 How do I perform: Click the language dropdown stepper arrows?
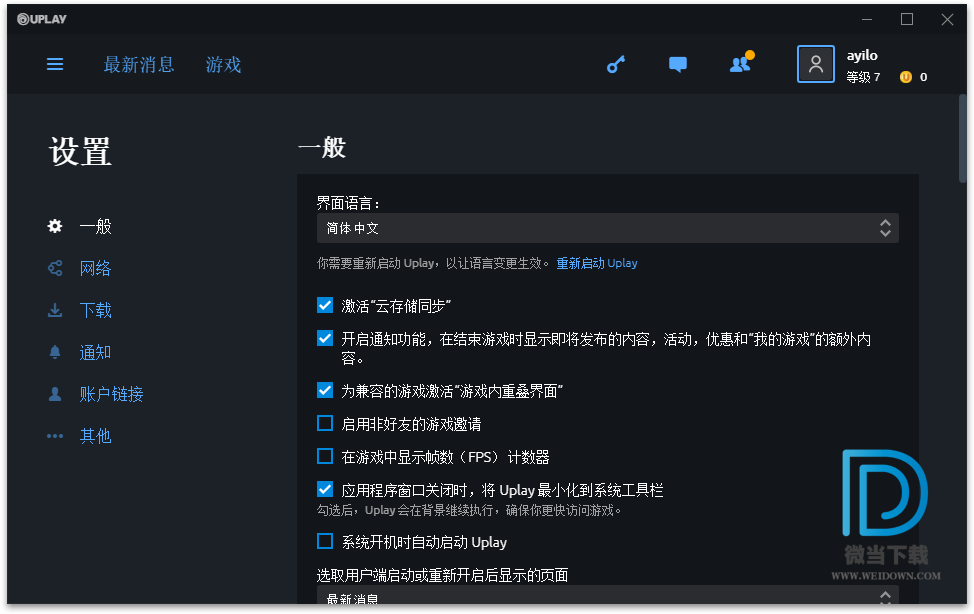885,228
